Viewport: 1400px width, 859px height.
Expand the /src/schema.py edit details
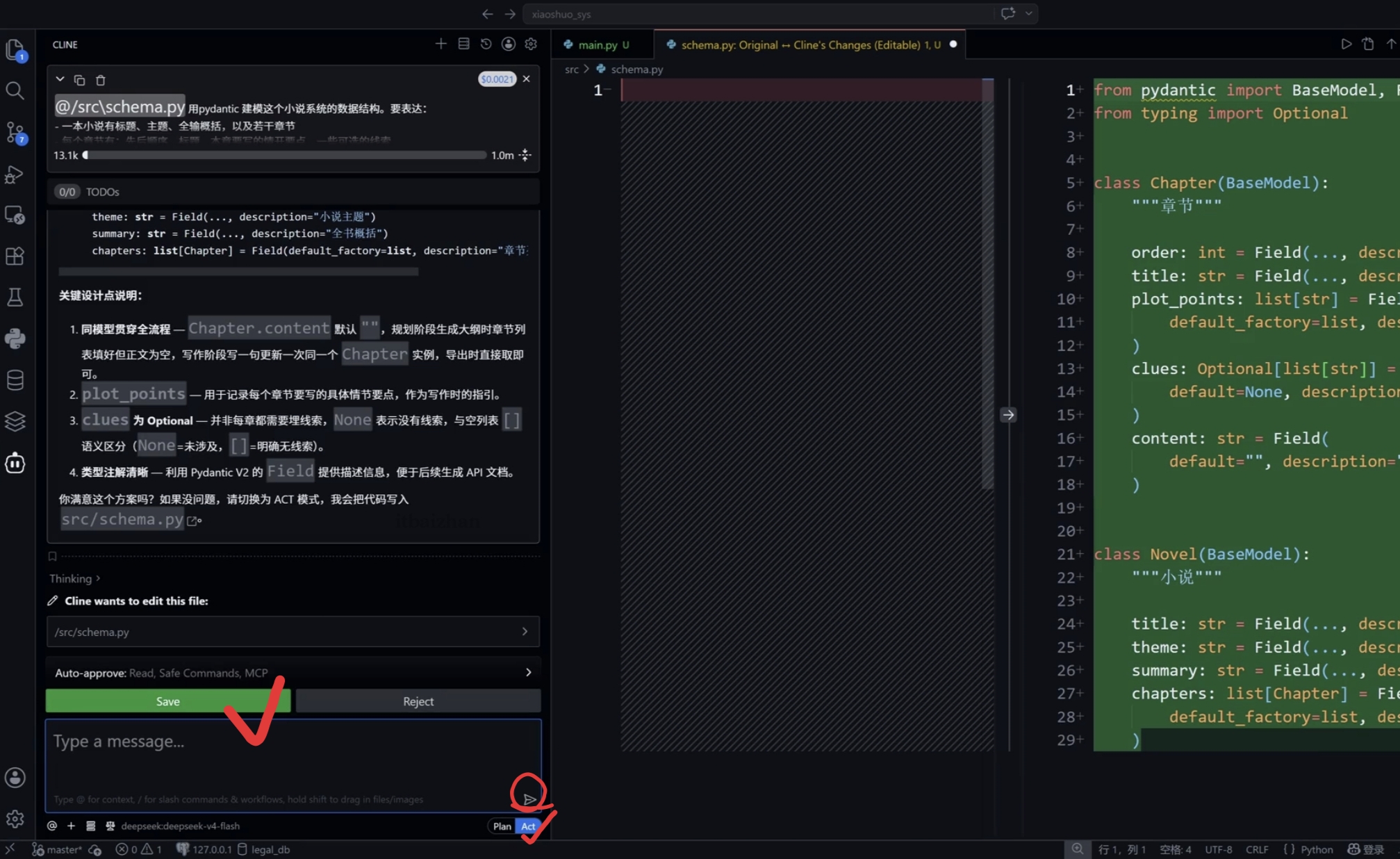click(x=293, y=632)
